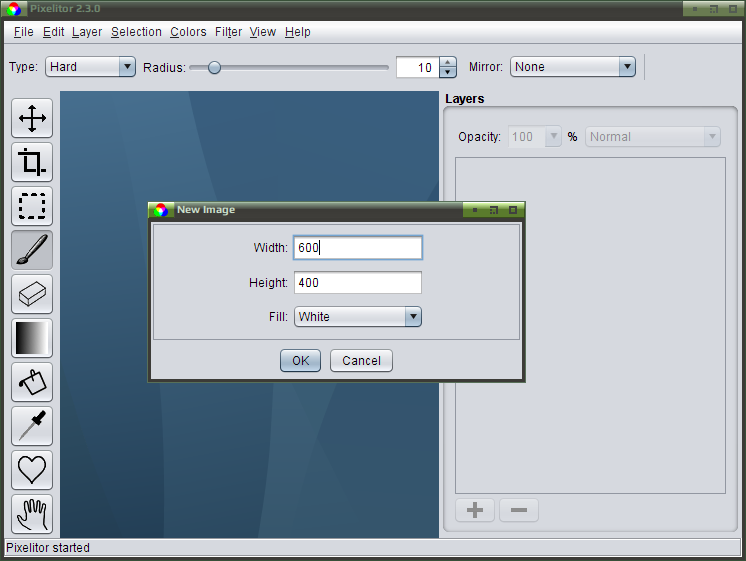
Task: Select the heart Shapes tool
Action: pyautogui.click(x=32, y=470)
